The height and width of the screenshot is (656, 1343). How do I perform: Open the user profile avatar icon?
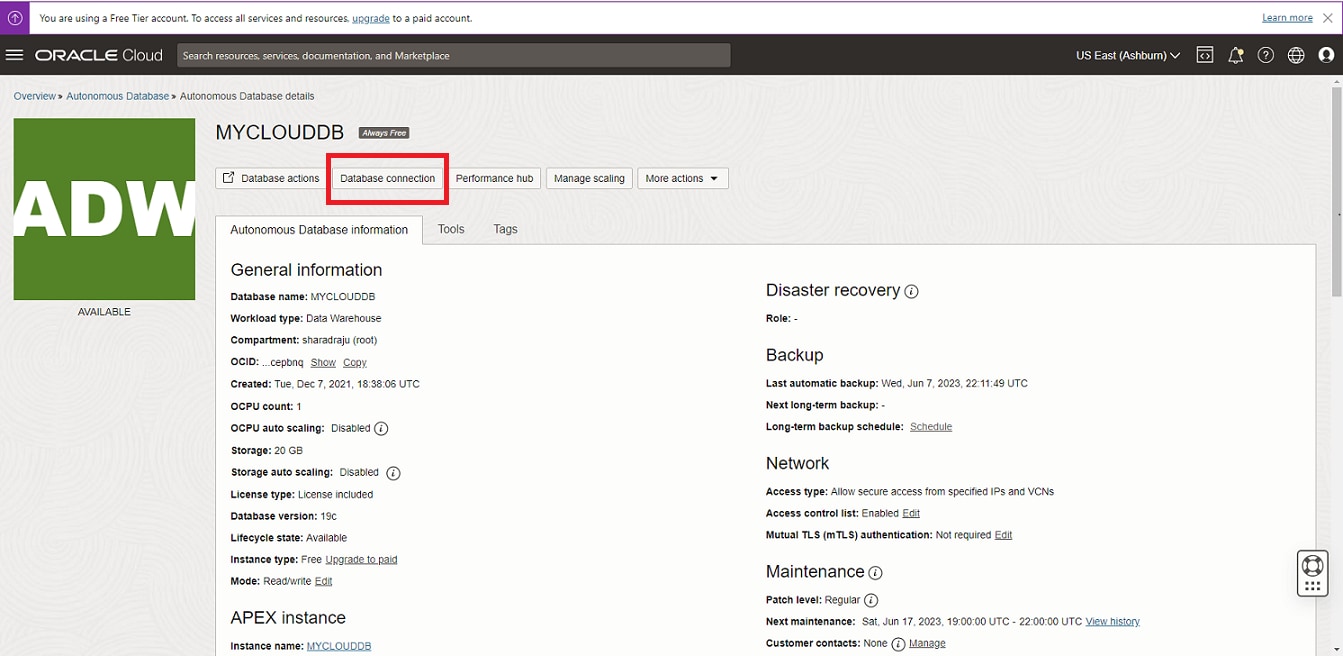[x=1327, y=55]
